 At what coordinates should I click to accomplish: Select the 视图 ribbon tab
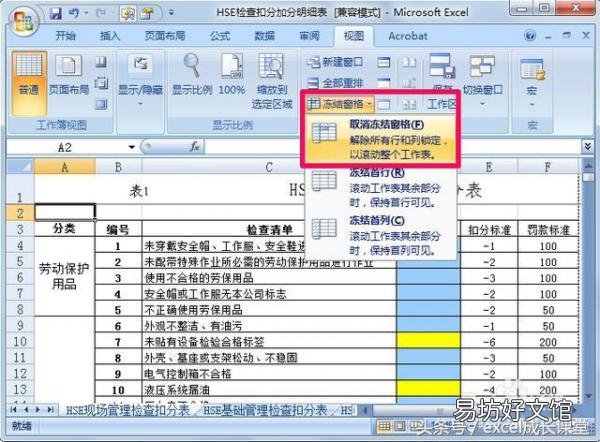click(354, 36)
